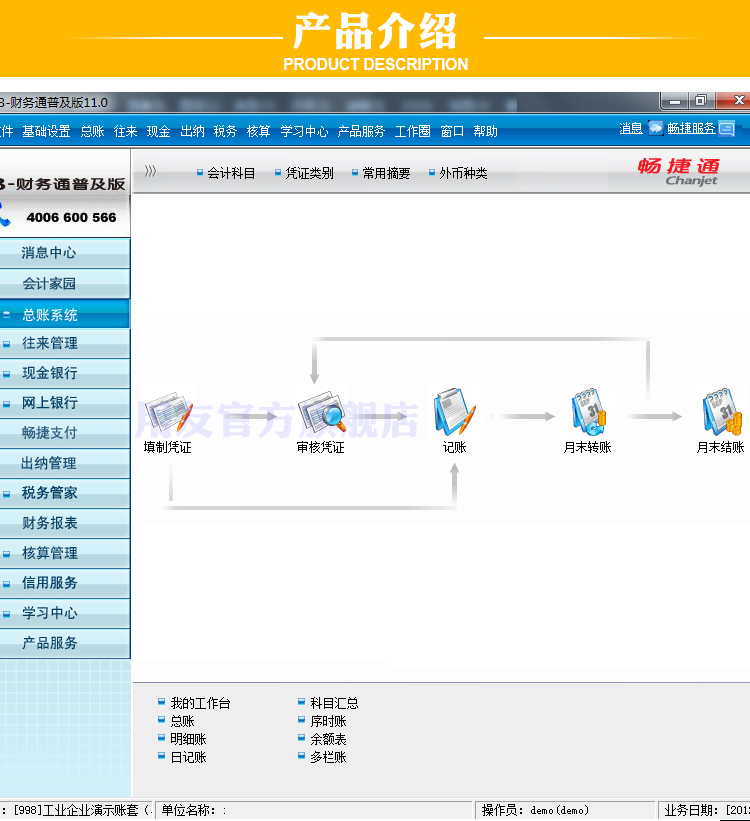Open the 税务 menu
This screenshot has height=821, width=750.
coord(225,131)
